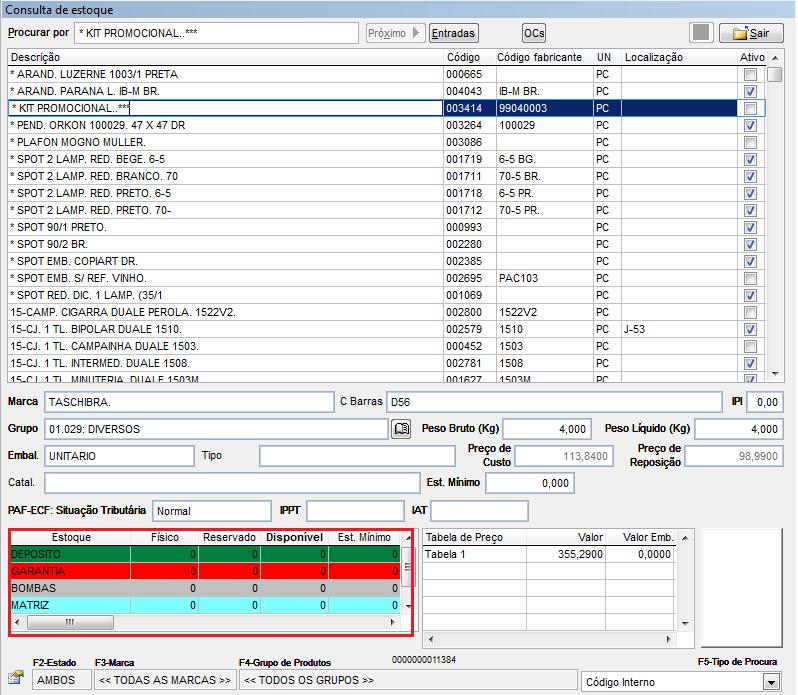Click the Situação Tributária Normal field
Screen dimensions: 798x695
tap(212, 511)
